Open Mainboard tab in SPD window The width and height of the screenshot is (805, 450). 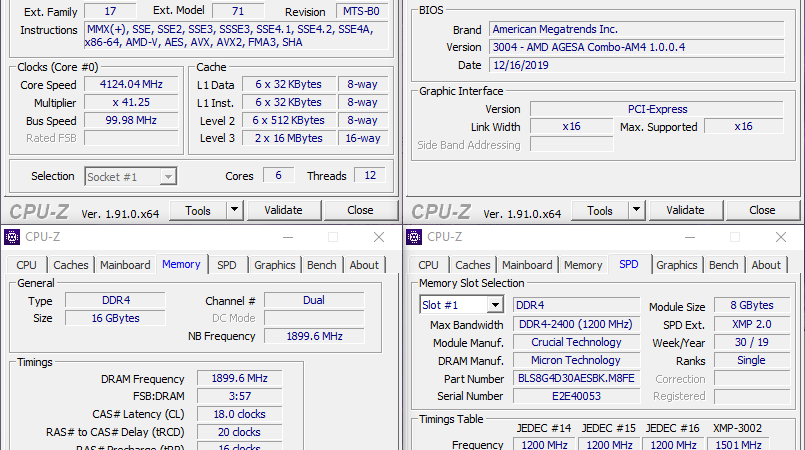pos(527,265)
